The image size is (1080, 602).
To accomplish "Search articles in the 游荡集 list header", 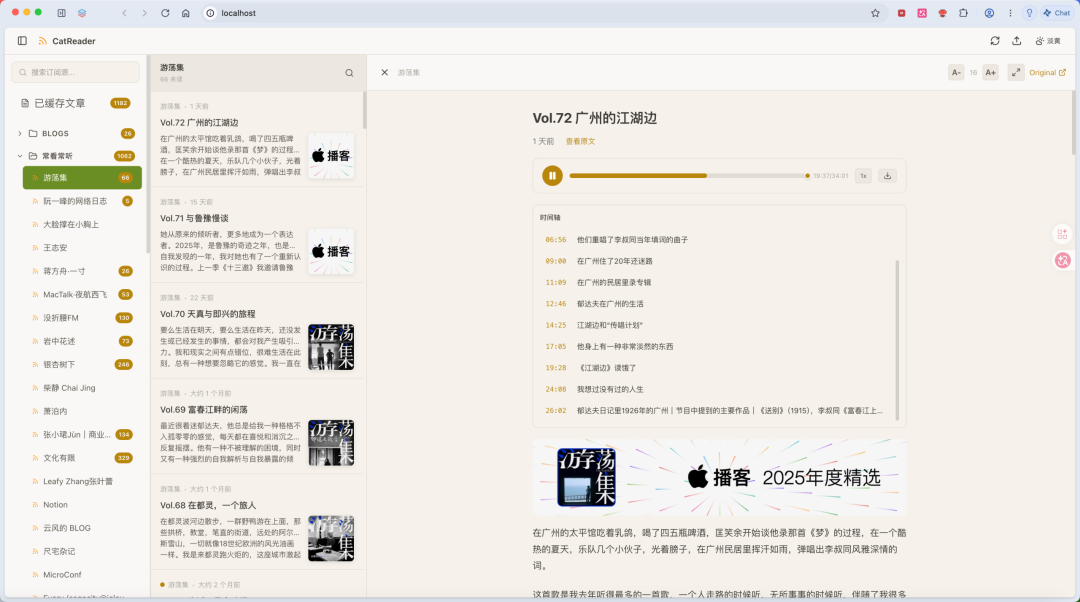I will click(349, 73).
